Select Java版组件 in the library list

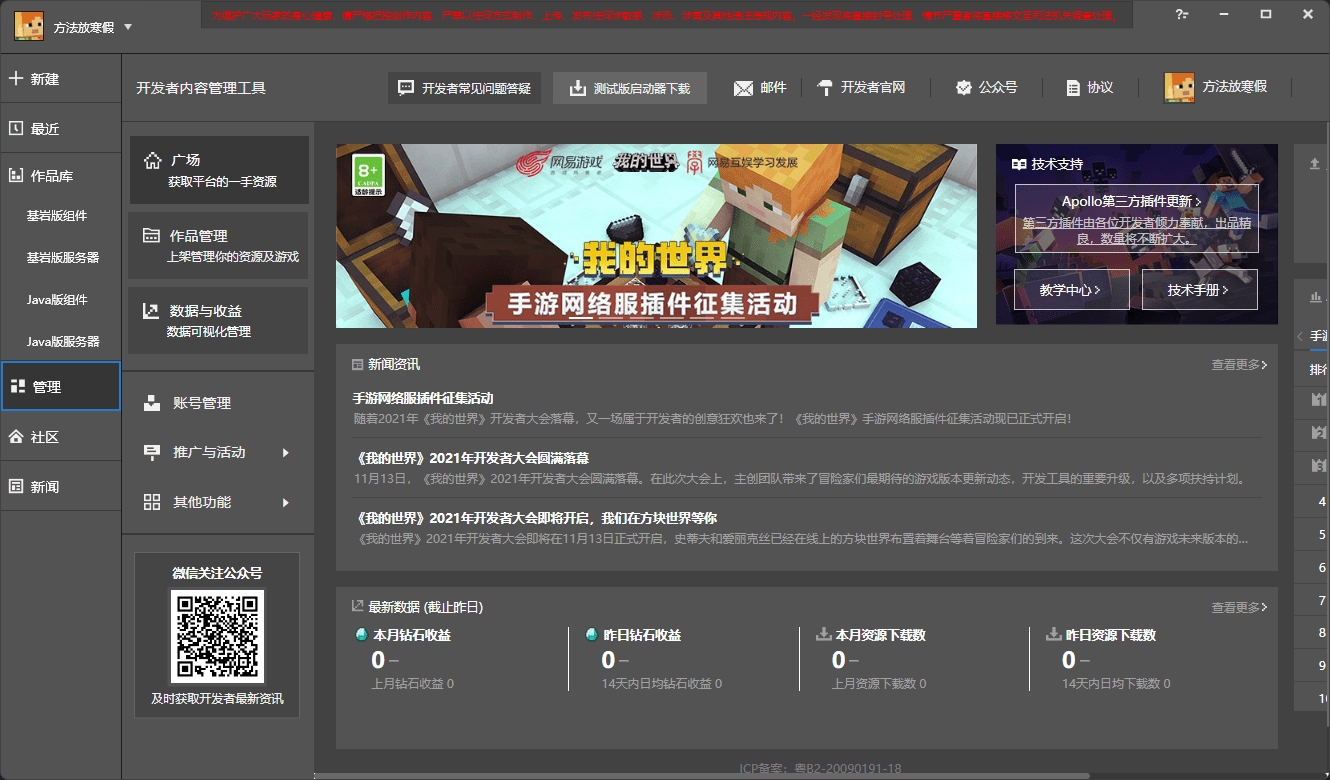(57, 299)
